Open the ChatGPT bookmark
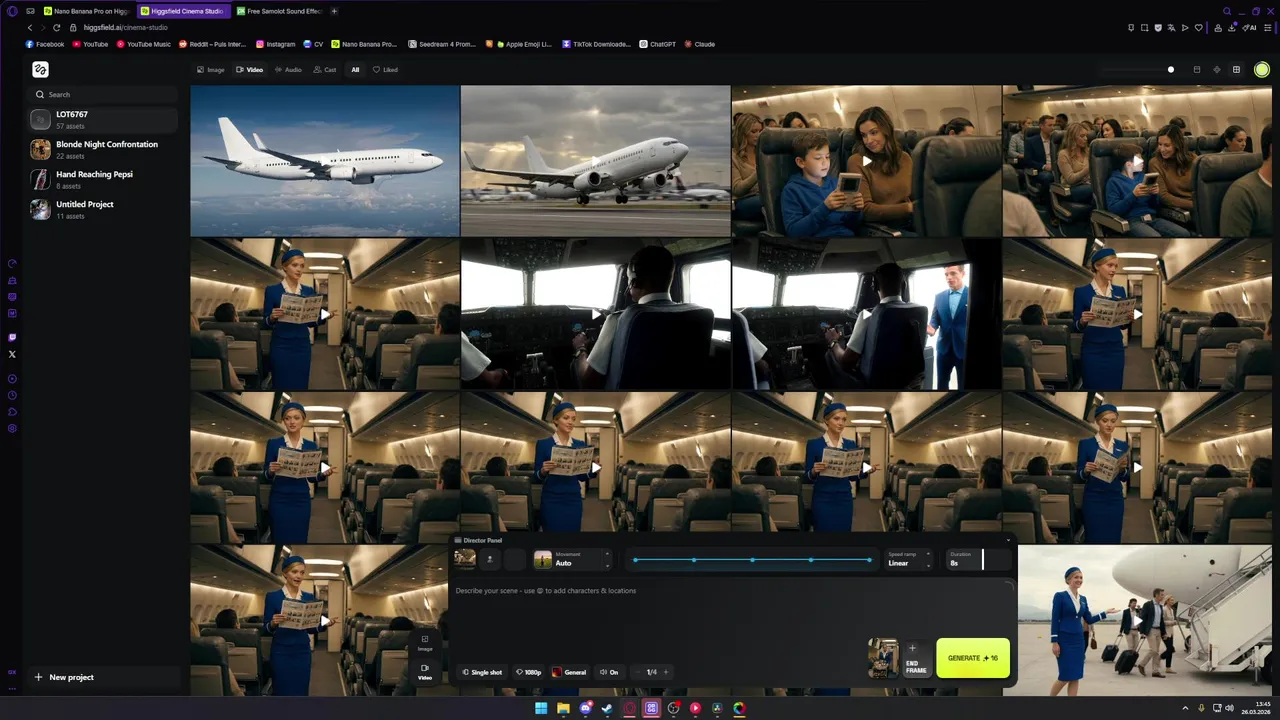 coord(658,44)
